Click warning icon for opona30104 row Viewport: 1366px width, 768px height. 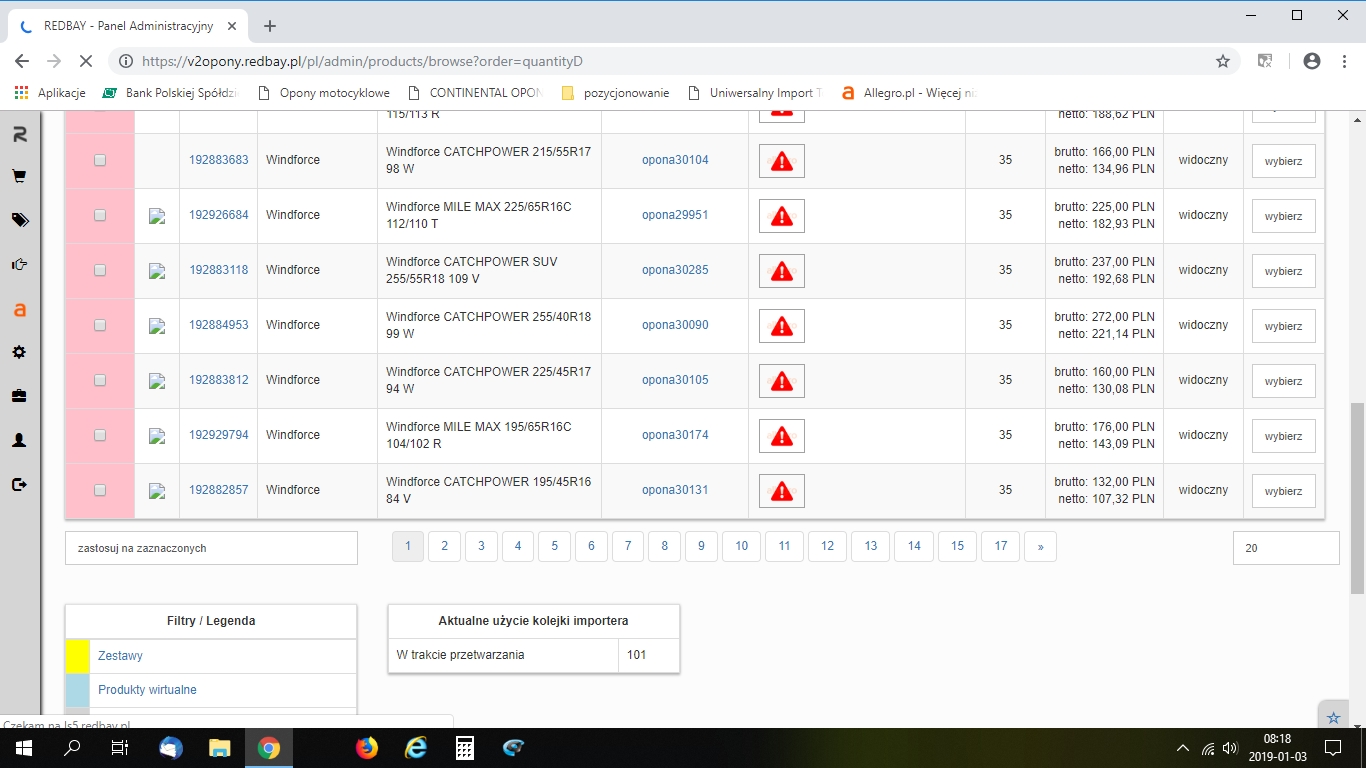[781, 161]
